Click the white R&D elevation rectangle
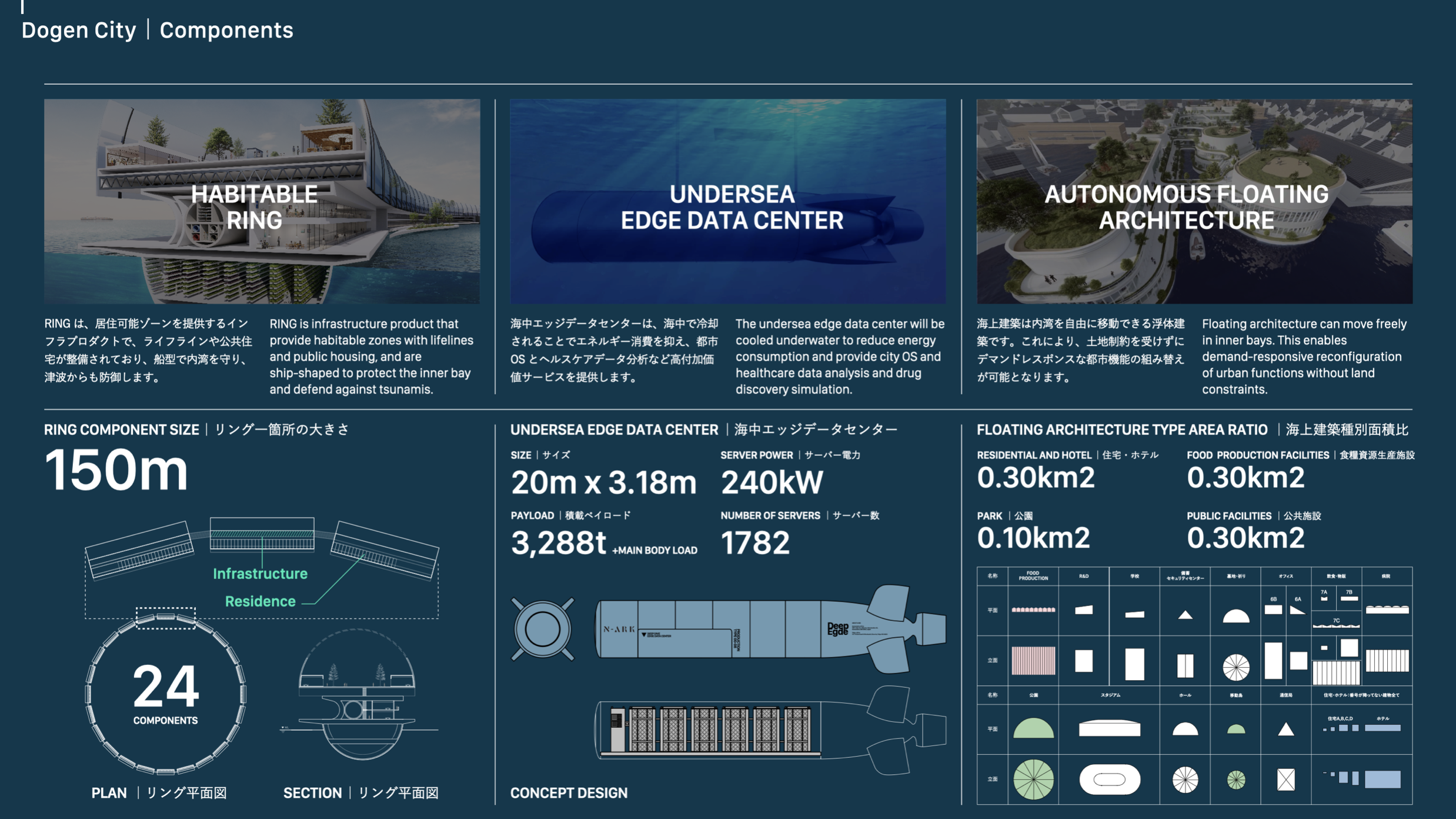Image resolution: width=1456 pixels, height=819 pixels. click(1083, 661)
